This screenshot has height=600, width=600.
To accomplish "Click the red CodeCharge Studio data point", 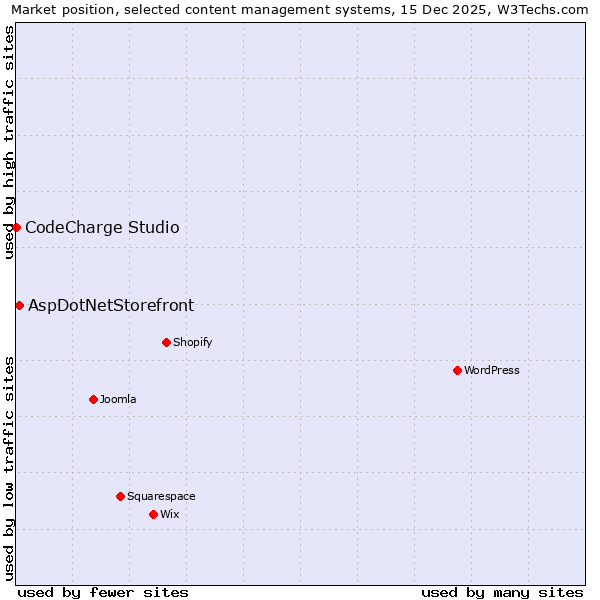I will click(16, 228).
